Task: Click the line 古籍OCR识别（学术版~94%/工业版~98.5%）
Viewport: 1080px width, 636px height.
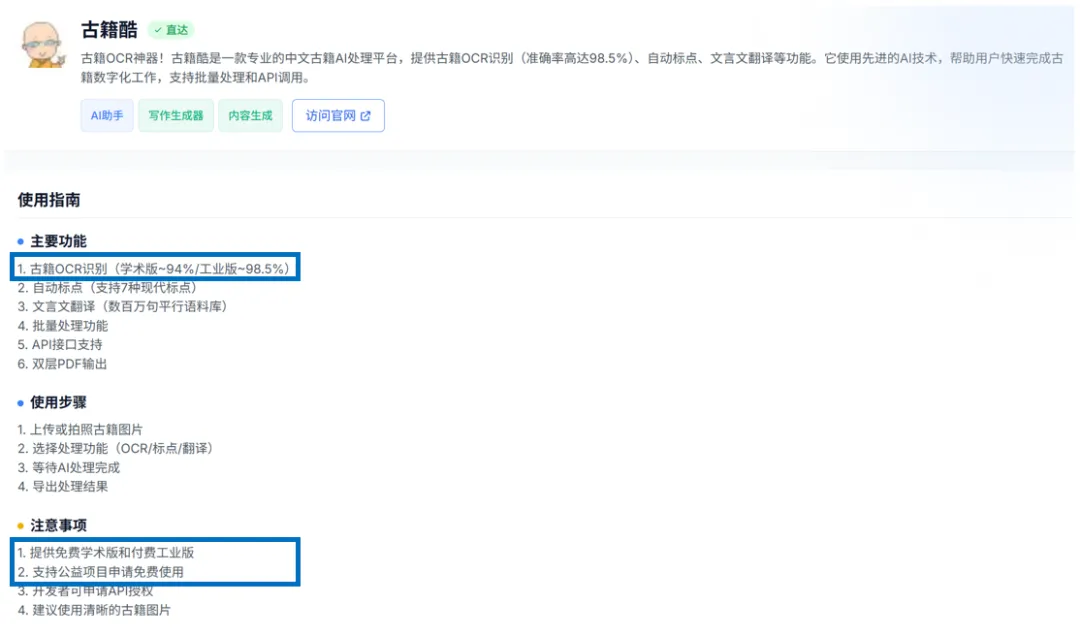Action: point(154,269)
